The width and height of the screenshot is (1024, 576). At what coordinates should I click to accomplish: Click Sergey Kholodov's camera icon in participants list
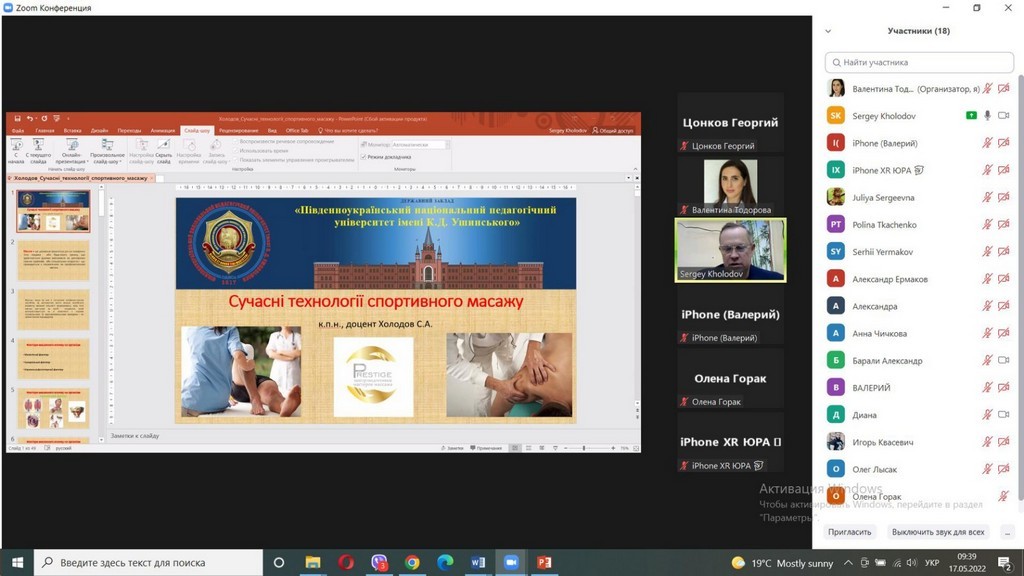click(x=1004, y=116)
